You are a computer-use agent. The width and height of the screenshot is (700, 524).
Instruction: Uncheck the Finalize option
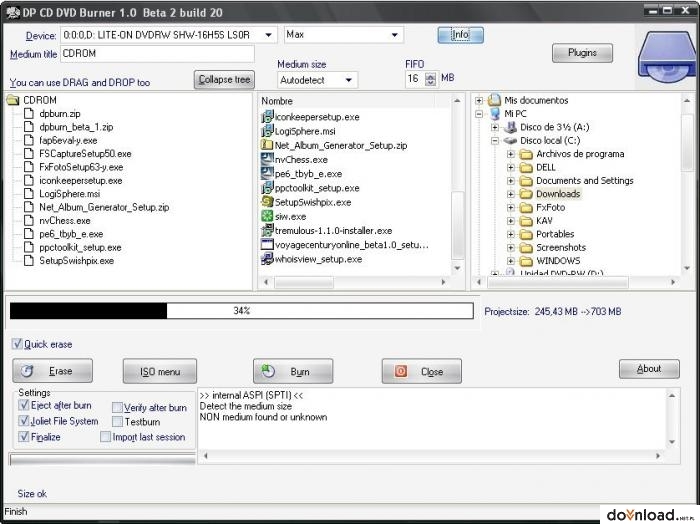[x=24, y=436]
